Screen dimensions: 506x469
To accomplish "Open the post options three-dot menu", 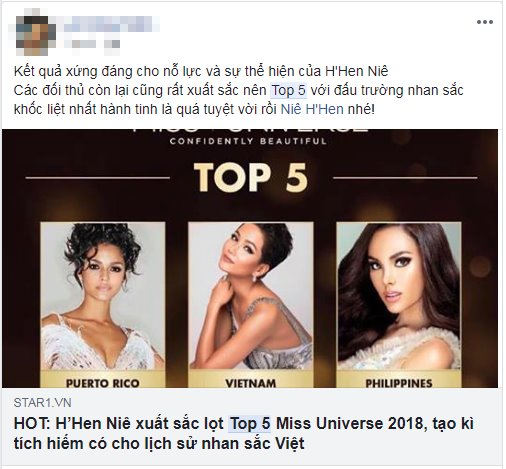I will pyautogui.click(x=485, y=22).
